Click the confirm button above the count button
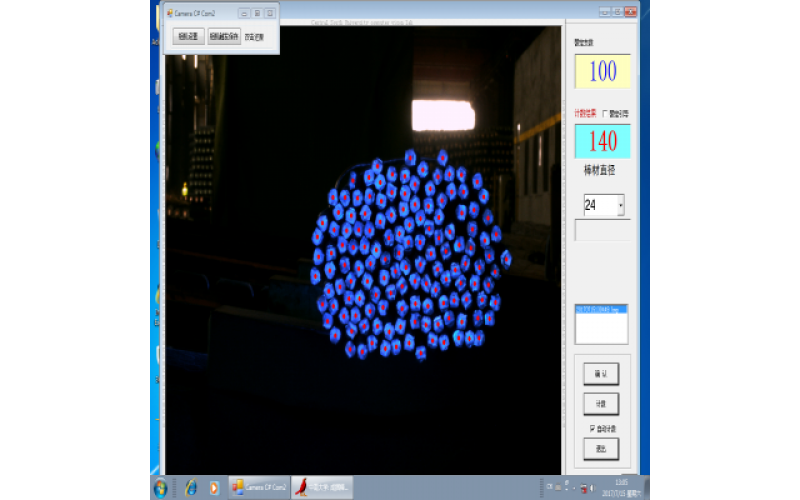This screenshot has width=800, height=500. pyautogui.click(x=601, y=374)
